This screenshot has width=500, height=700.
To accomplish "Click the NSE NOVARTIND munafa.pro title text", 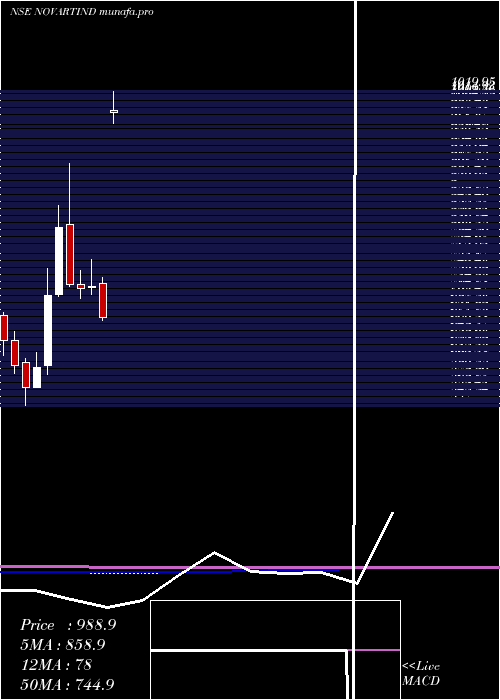I will (x=82, y=12).
